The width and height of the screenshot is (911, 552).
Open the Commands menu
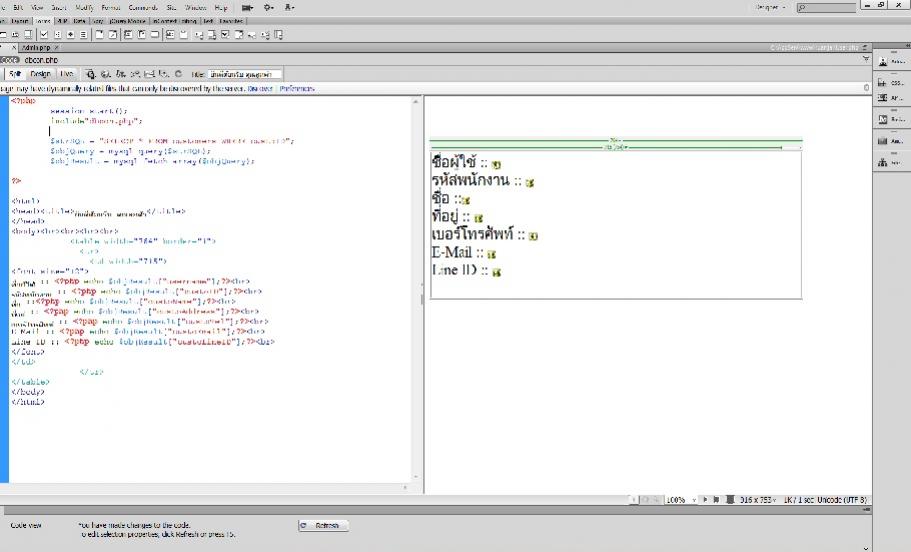click(143, 8)
